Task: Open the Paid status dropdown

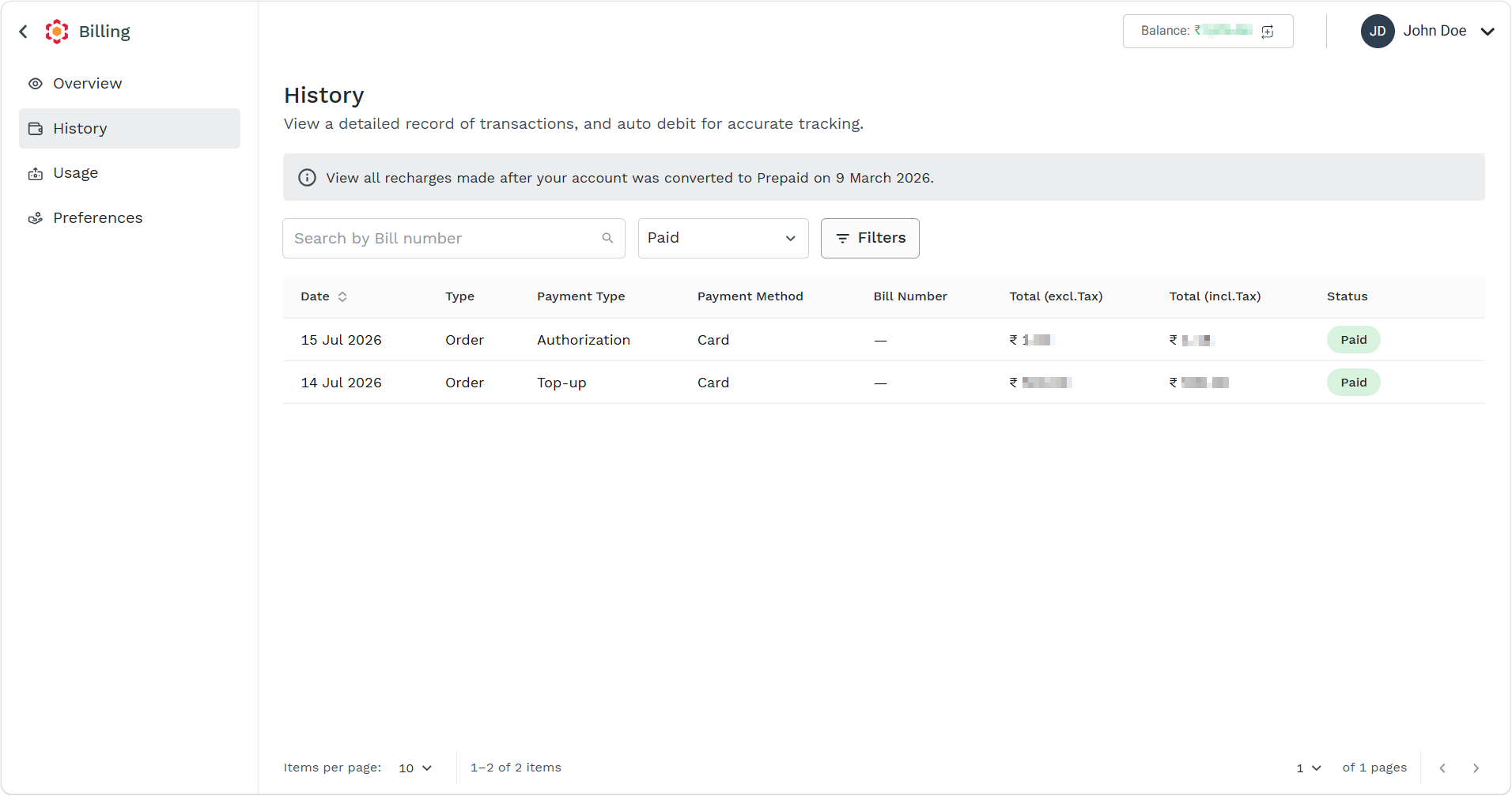Action: [724, 239]
